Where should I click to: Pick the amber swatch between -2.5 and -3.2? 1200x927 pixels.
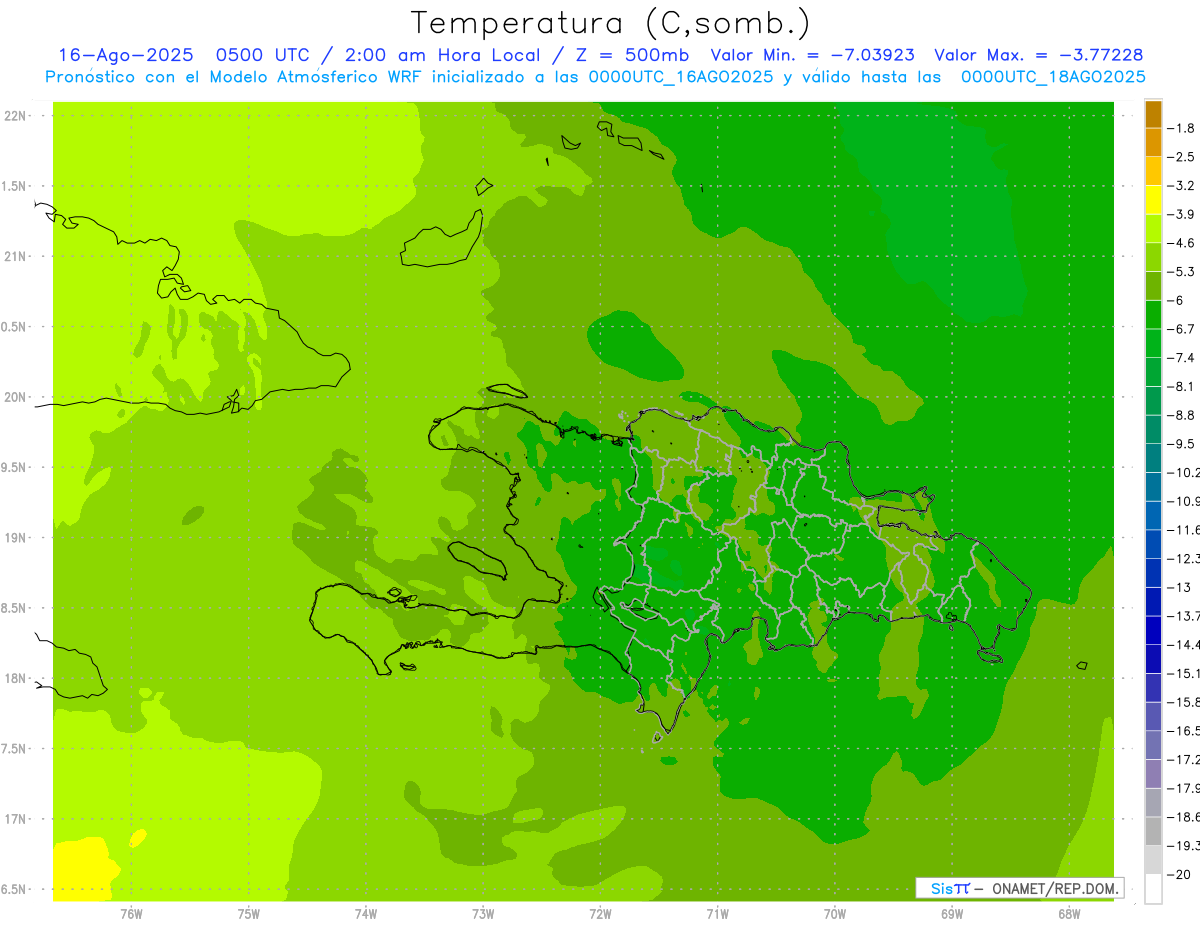(1153, 171)
